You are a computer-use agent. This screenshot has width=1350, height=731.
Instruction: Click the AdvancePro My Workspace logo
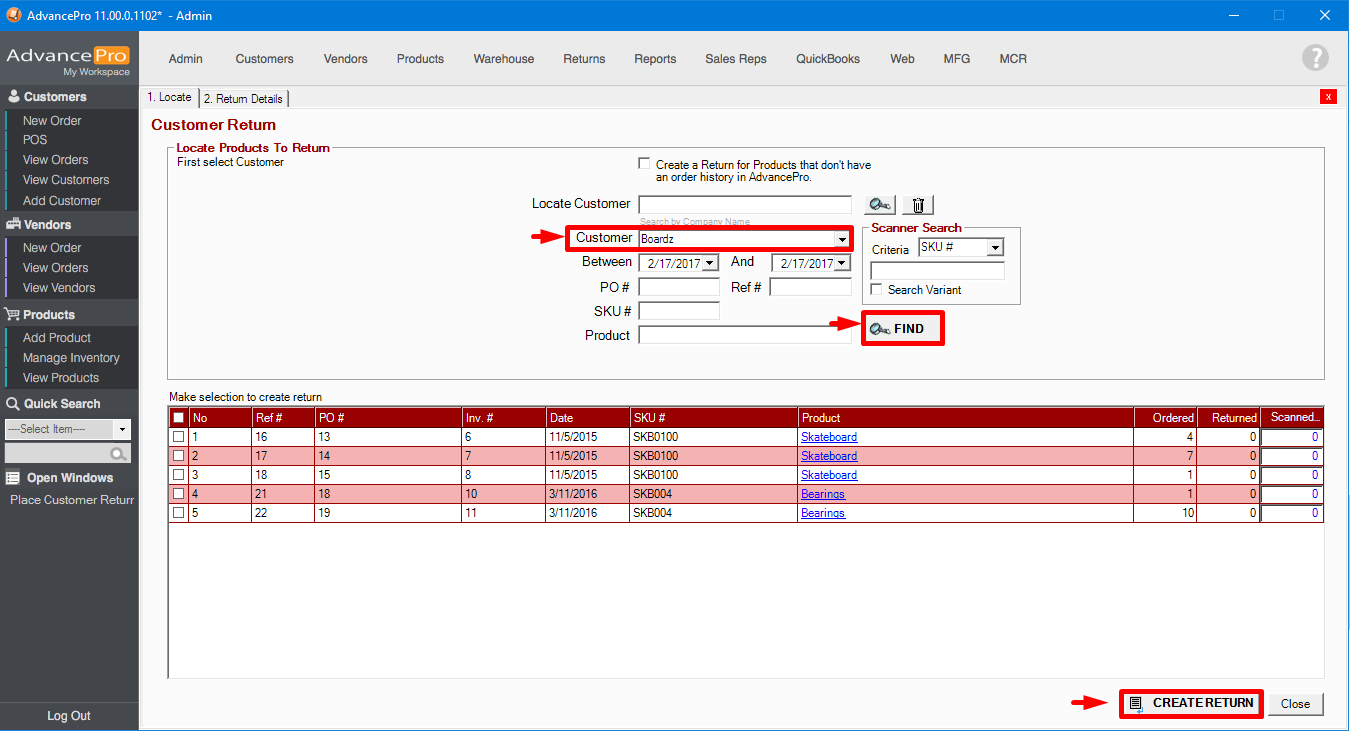tap(68, 59)
